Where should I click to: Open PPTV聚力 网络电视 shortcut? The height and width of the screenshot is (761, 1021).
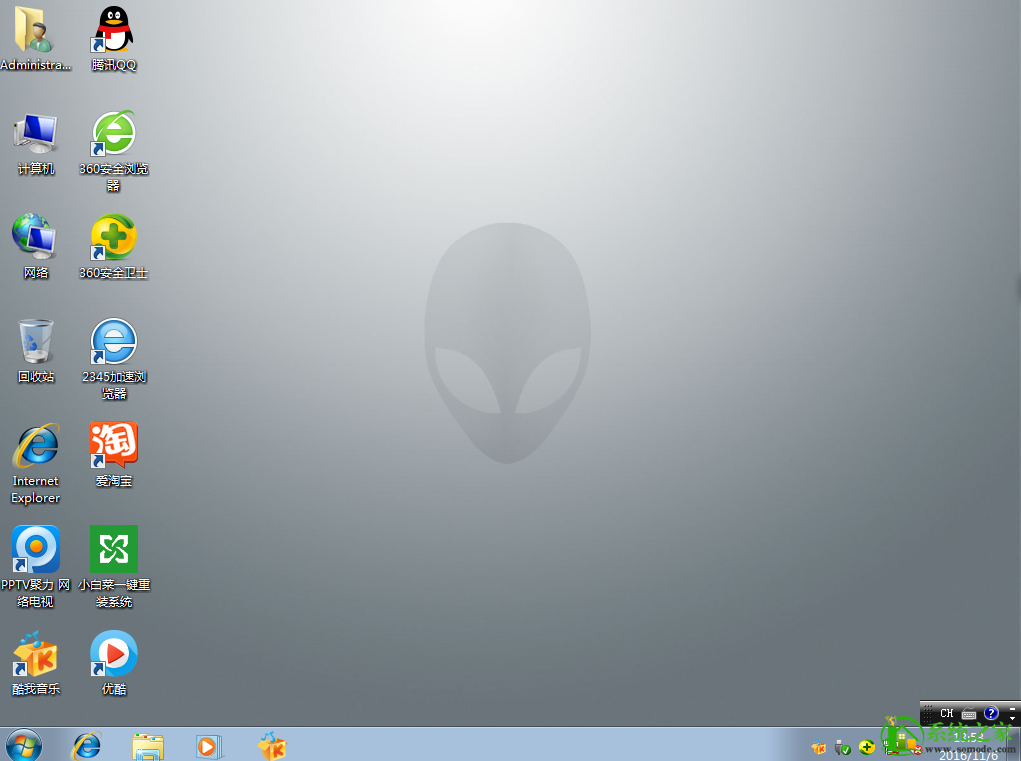(x=36, y=550)
